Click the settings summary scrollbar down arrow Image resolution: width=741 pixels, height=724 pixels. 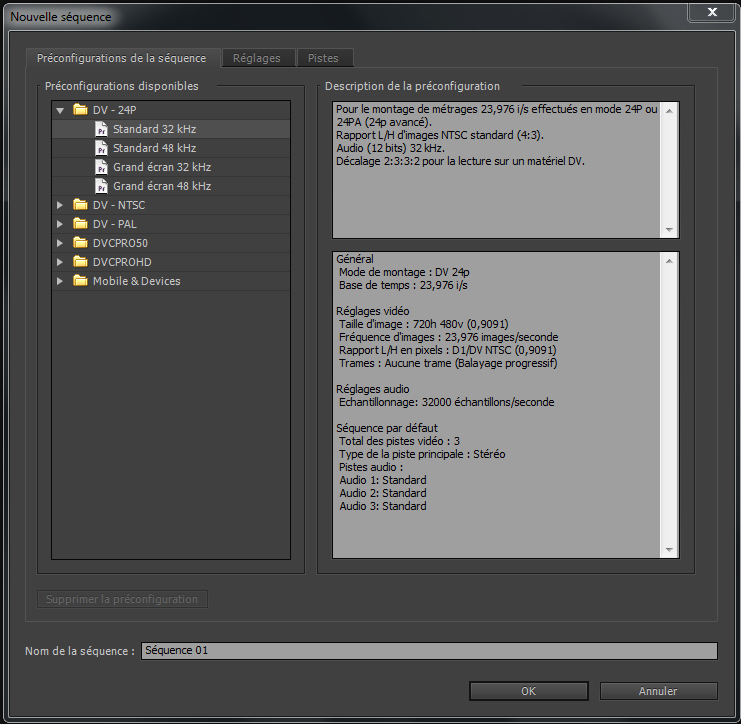(x=669, y=550)
